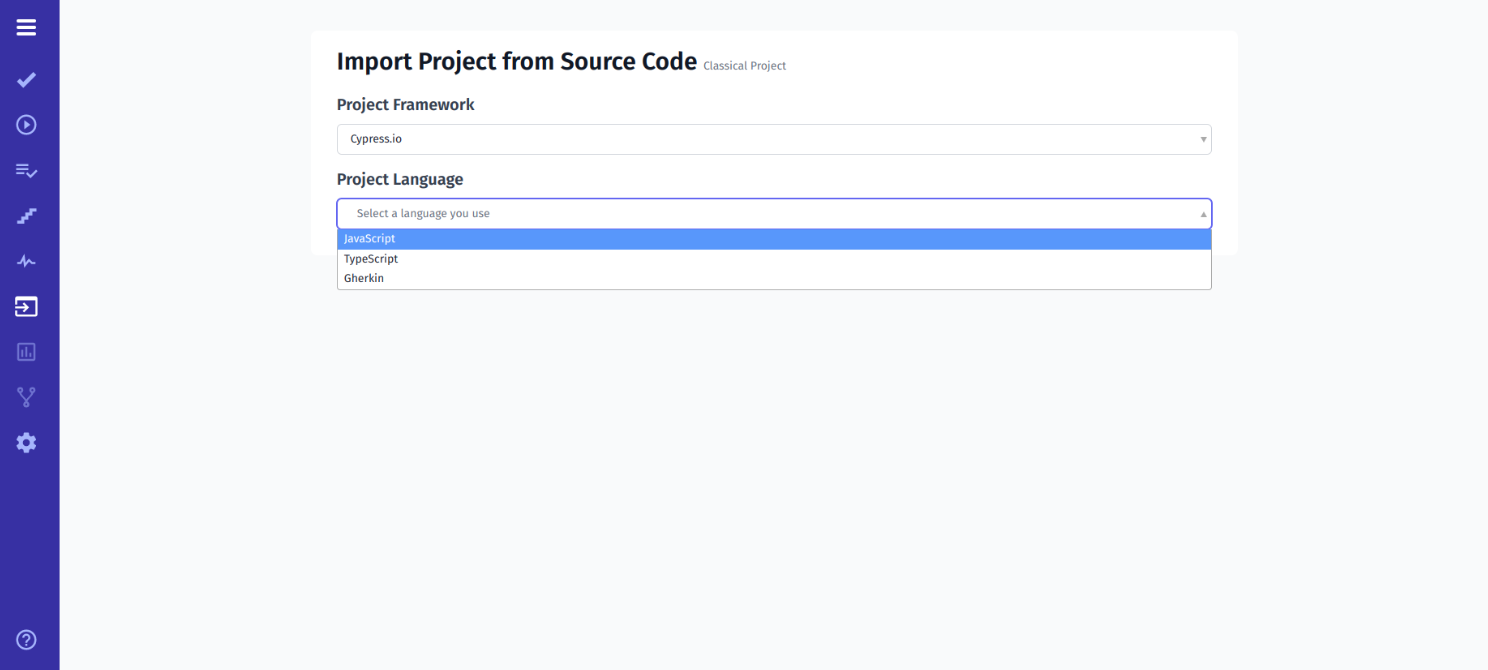Open Help via the question mark icon
1488x670 pixels.
click(27, 640)
